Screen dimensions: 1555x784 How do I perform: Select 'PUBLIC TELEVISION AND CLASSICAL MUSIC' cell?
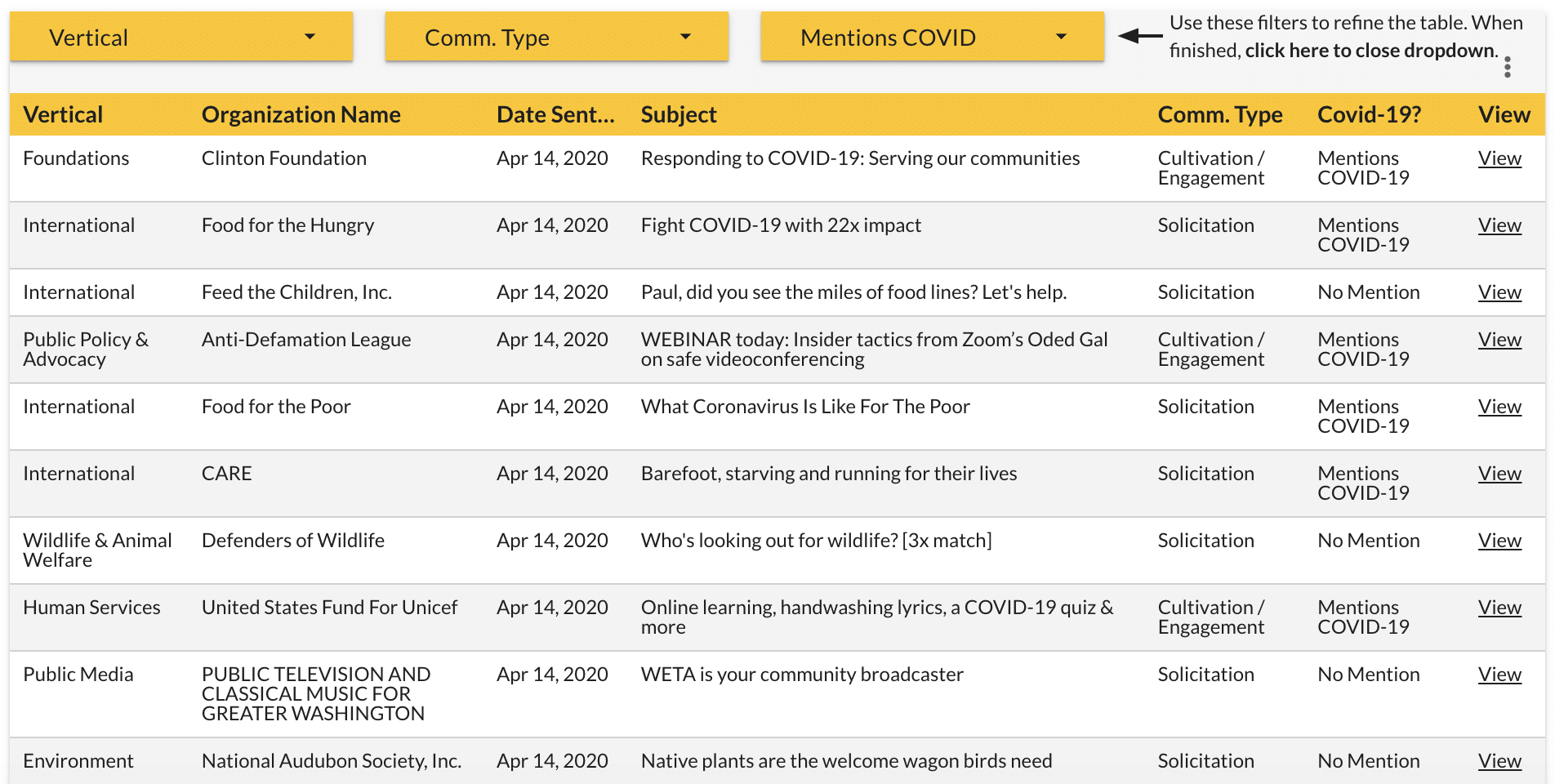coord(316,694)
